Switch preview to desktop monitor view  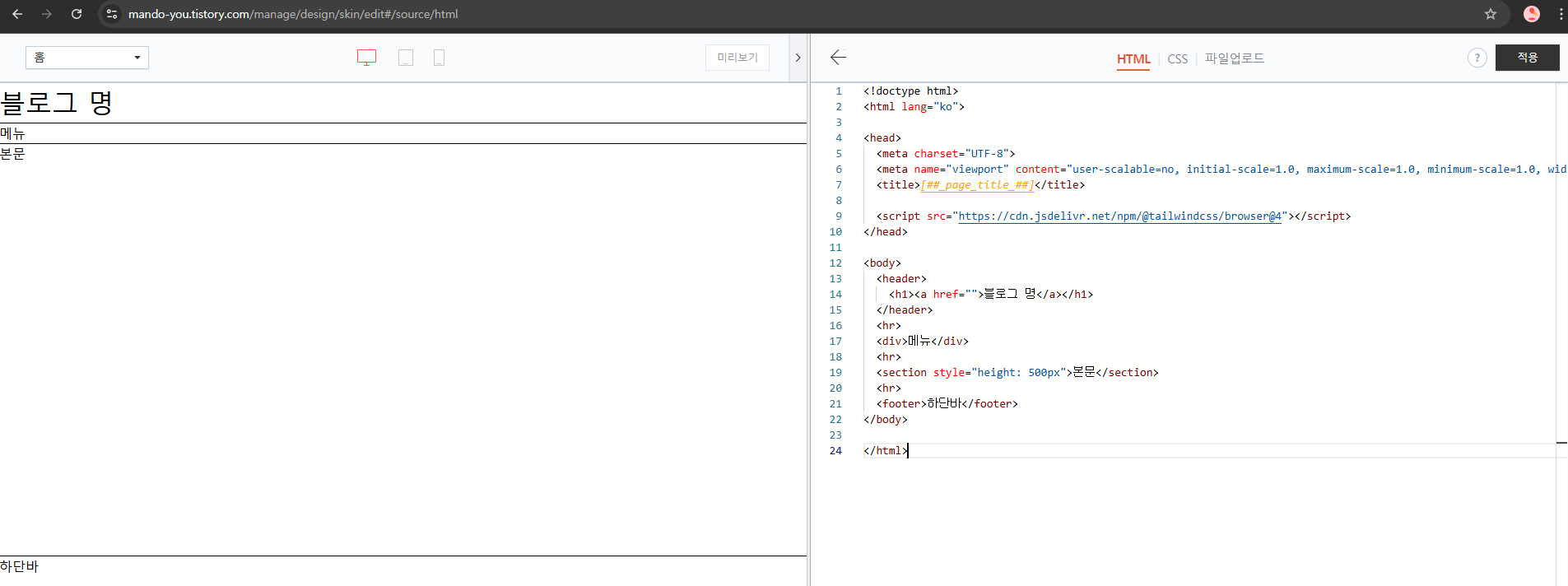pyautogui.click(x=366, y=58)
